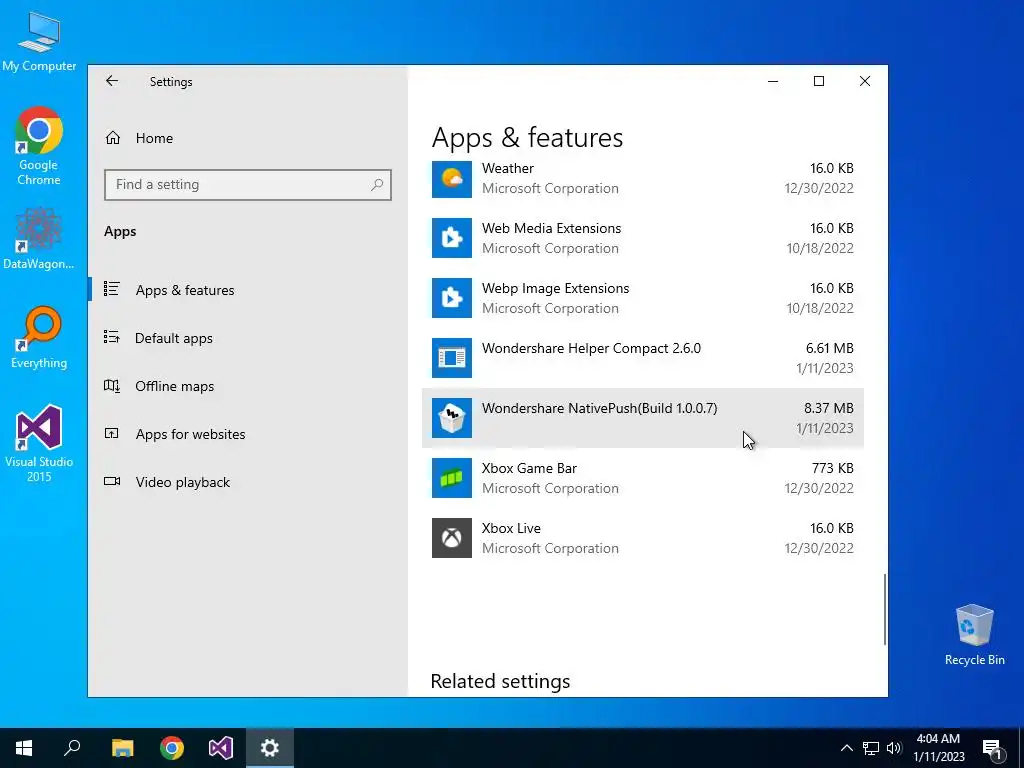Select the Web Media Extensions name text
Screen dimensions: 1024x768
tap(551, 229)
